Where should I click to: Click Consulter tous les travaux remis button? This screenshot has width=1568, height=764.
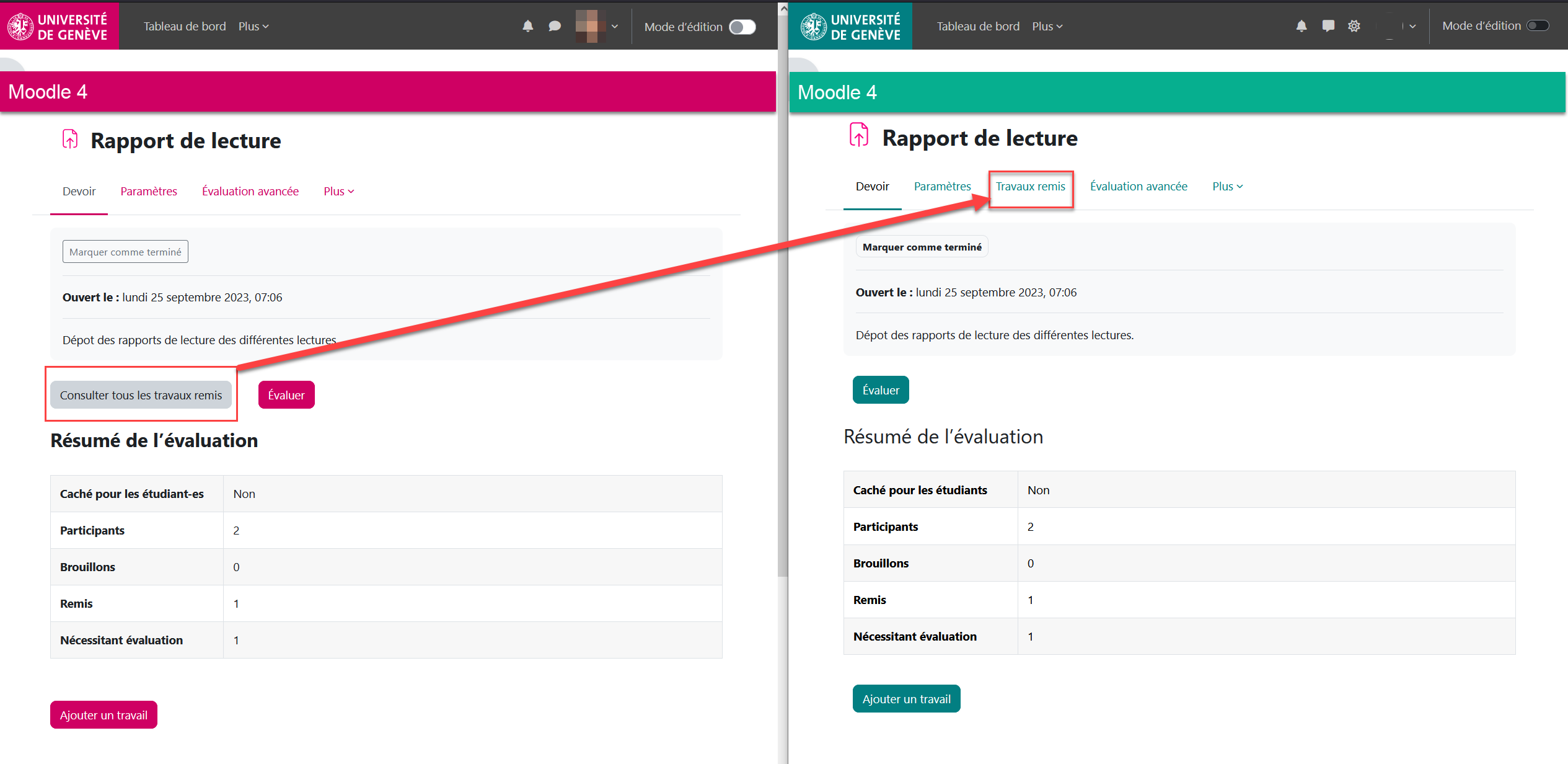141,395
